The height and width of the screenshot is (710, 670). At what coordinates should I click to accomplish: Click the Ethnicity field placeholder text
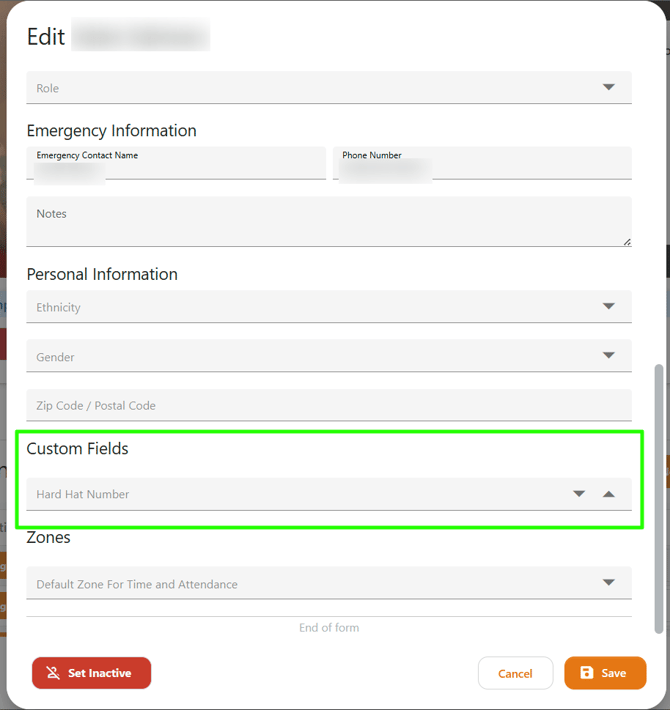59,307
